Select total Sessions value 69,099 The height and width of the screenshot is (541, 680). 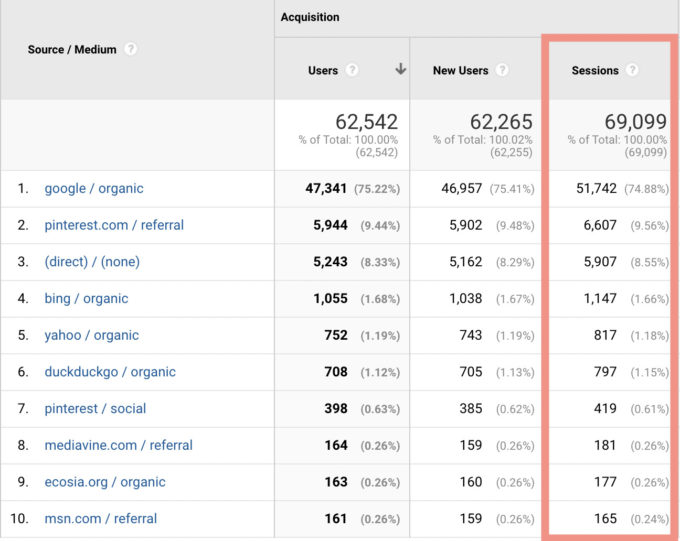coord(635,122)
